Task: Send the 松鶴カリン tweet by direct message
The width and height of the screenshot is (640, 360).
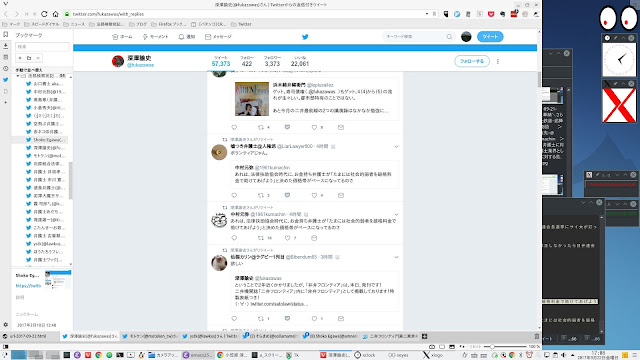Action: pyautogui.click(x=341, y=318)
